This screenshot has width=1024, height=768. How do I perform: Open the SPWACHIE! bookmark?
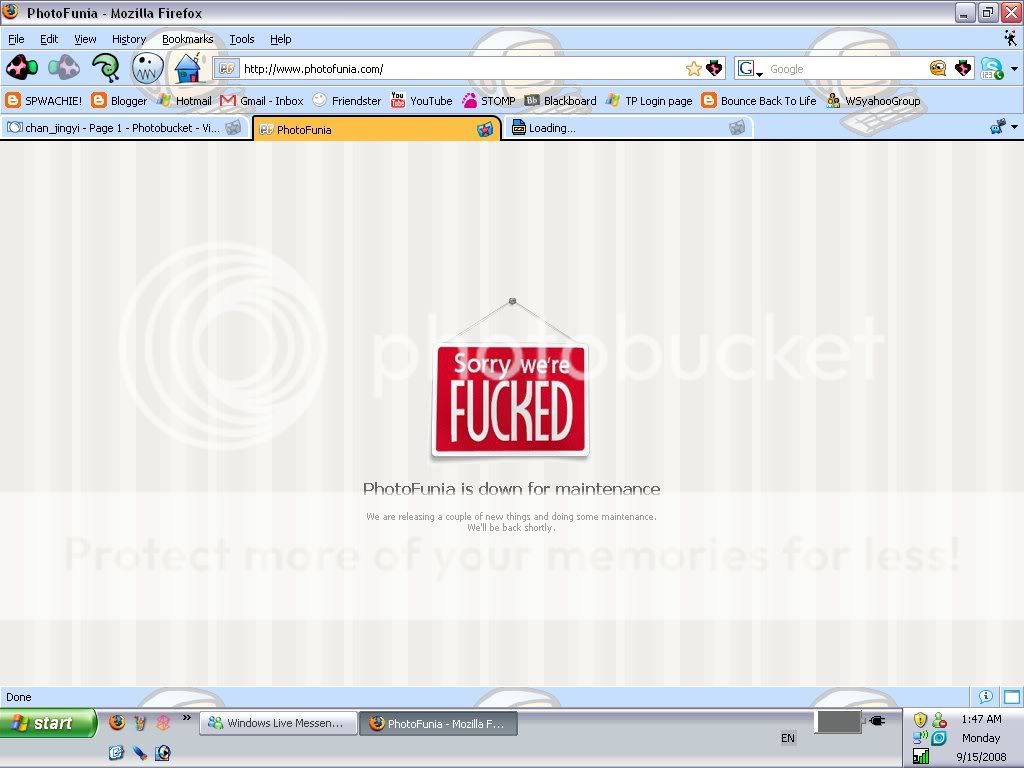click(44, 101)
